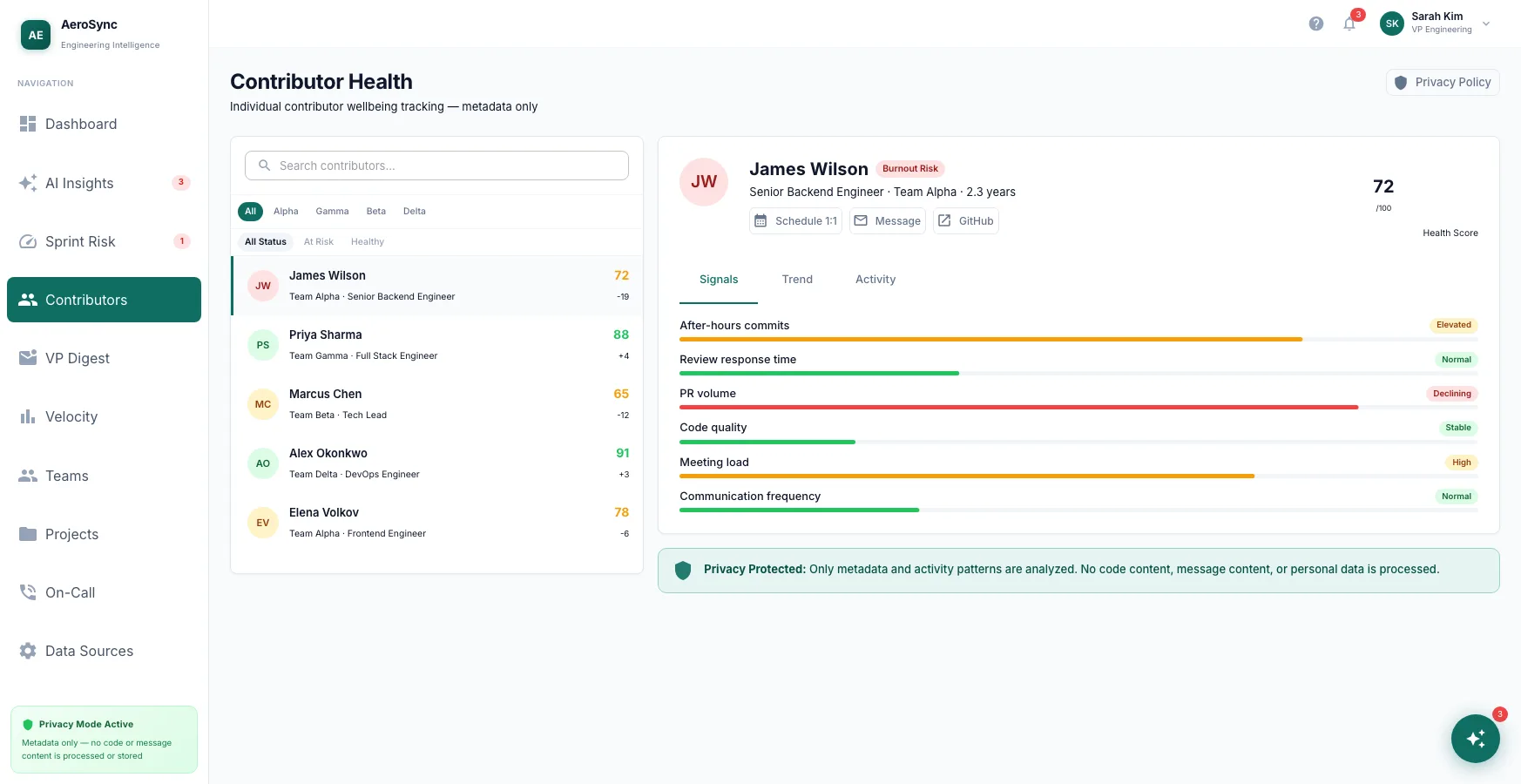This screenshot has width=1521, height=784.
Task: Switch to the Trend tab
Action: pos(797,280)
